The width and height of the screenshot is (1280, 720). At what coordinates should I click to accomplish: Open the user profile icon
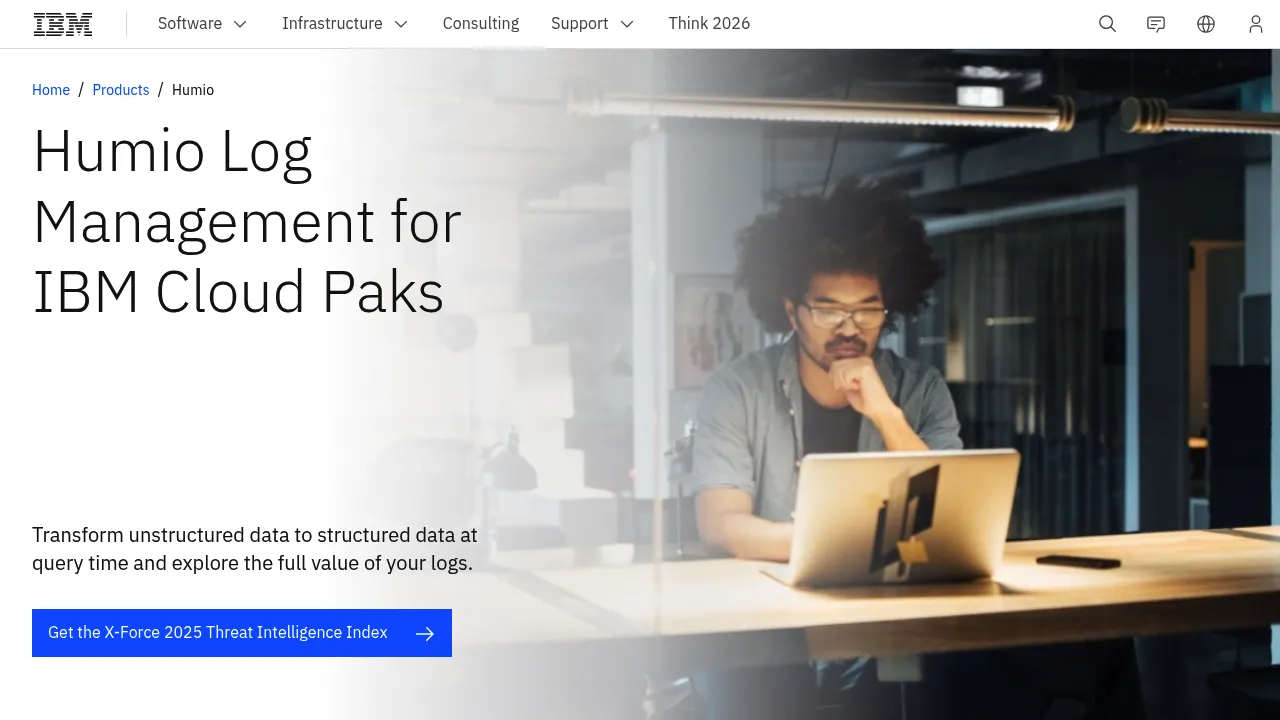[1256, 24]
